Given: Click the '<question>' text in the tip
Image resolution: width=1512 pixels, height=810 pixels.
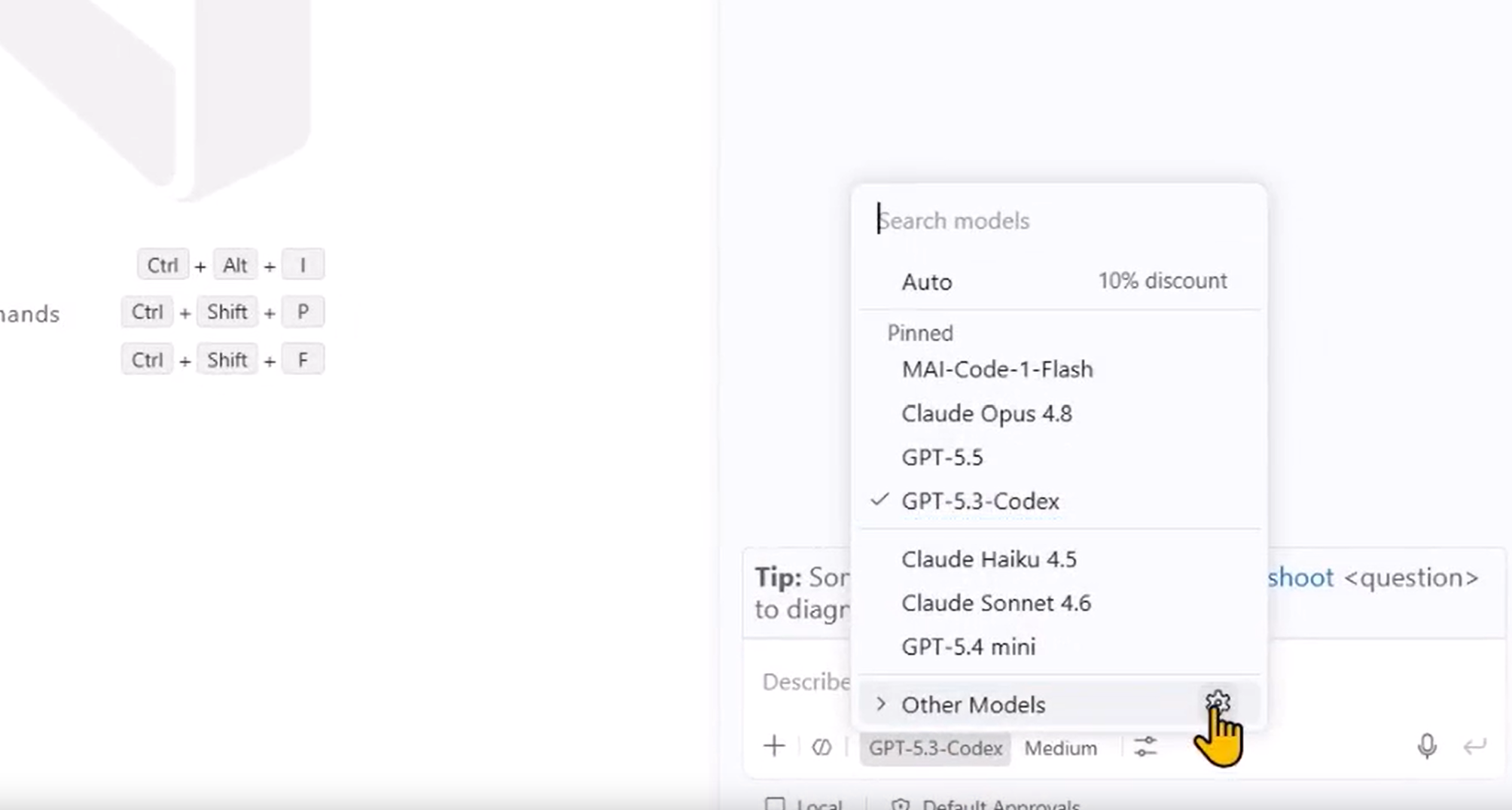Looking at the screenshot, I should point(1411,577).
